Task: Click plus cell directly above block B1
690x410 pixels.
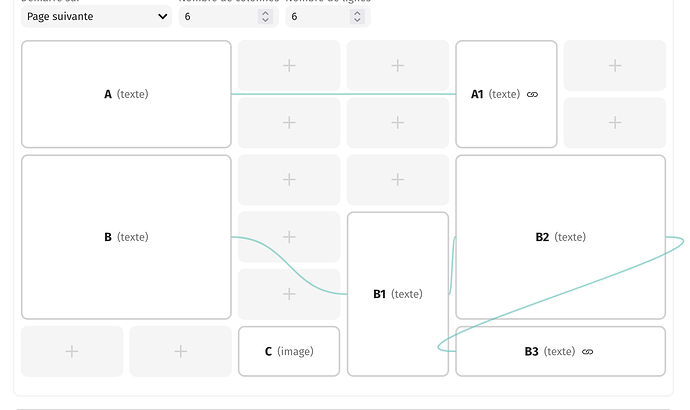Action: [397, 180]
